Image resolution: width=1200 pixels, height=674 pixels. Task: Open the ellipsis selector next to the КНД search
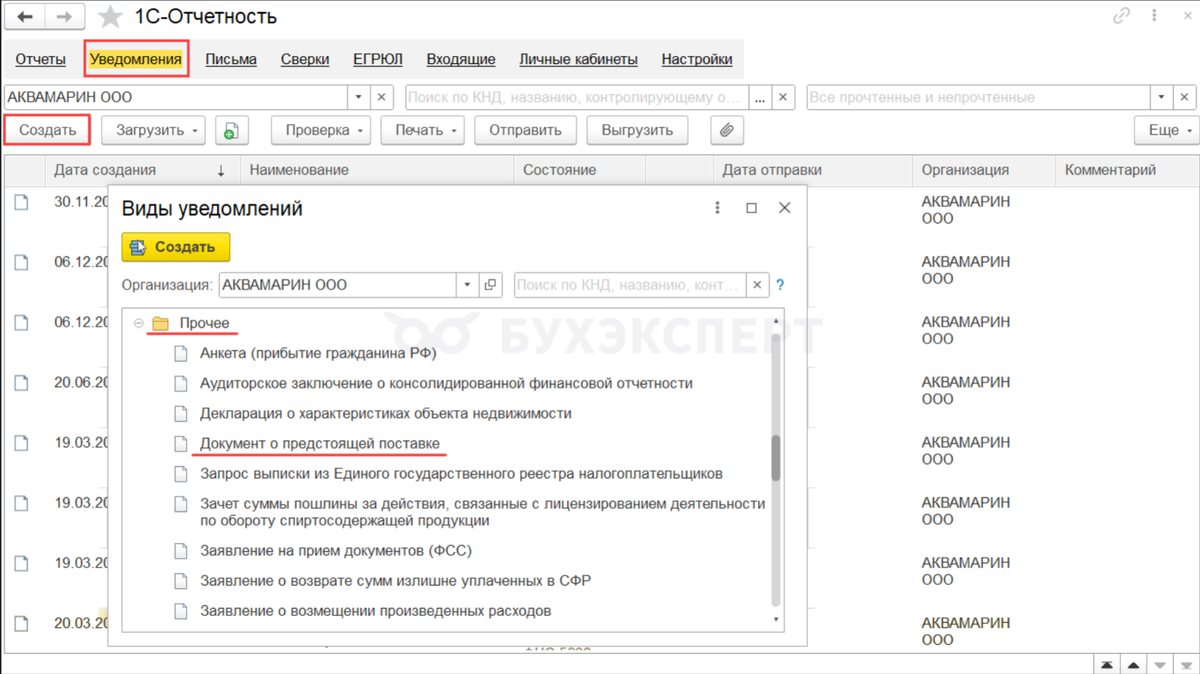click(x=761, y=98)
